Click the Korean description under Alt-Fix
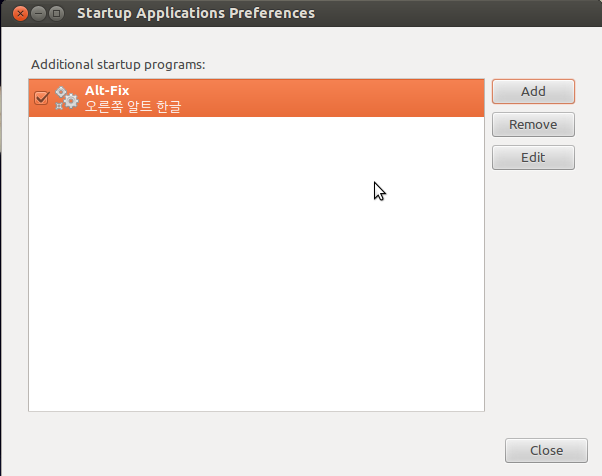Viewport: 602px width, 476px height. [133, 106]
